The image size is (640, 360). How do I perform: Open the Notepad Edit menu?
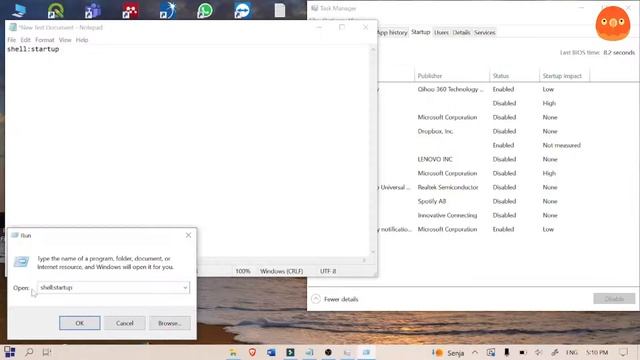[x=25, y=40]
